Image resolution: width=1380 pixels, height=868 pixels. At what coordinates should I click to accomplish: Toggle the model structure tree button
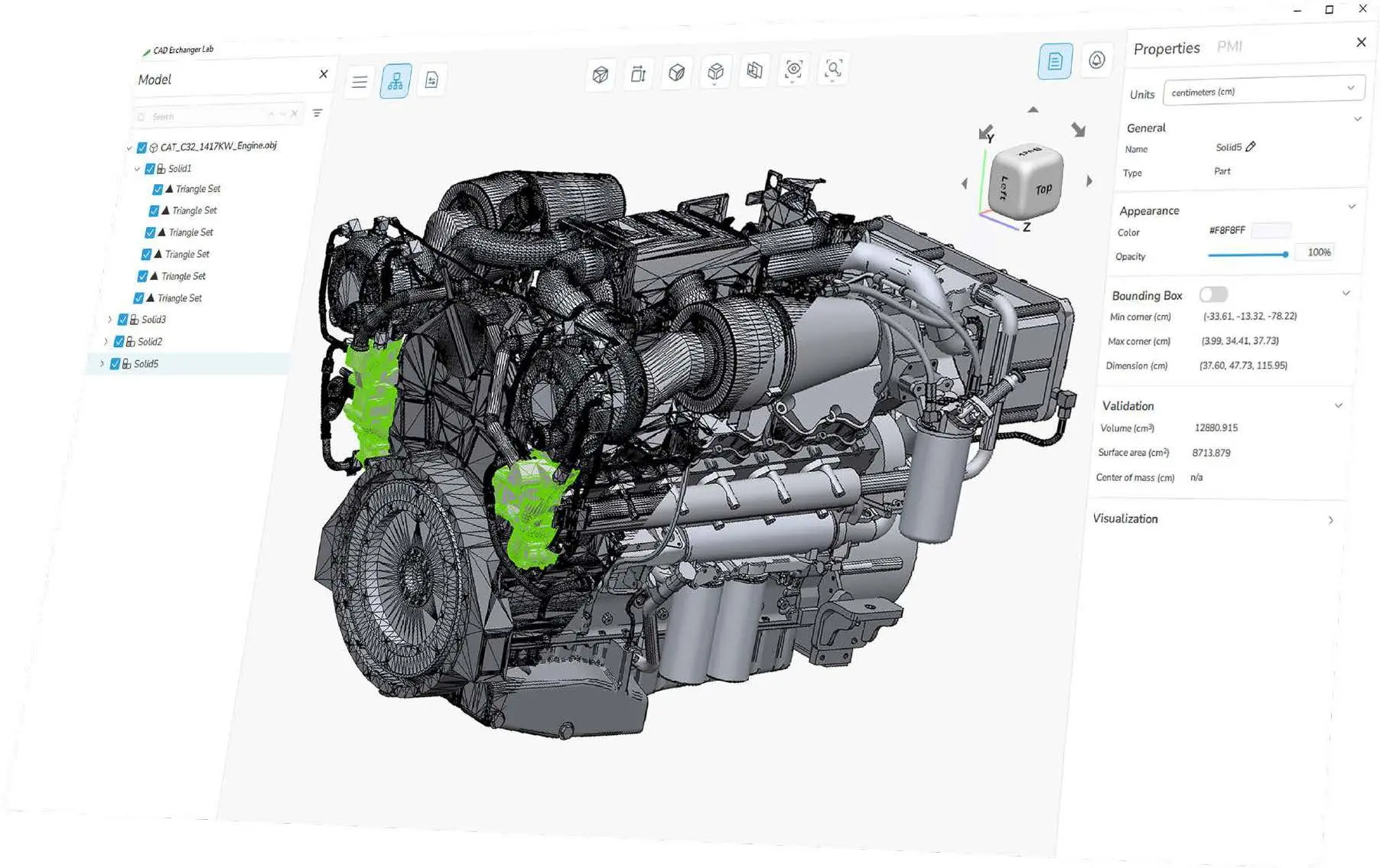(x=395, y=81)
